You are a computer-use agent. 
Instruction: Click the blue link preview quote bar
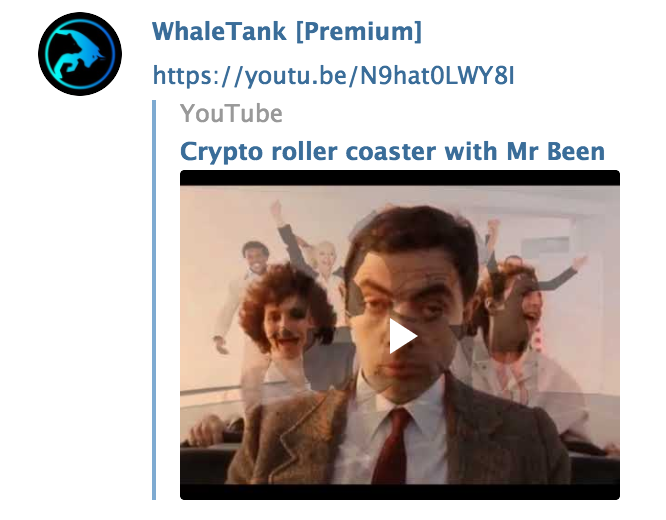tap(154, 300)
